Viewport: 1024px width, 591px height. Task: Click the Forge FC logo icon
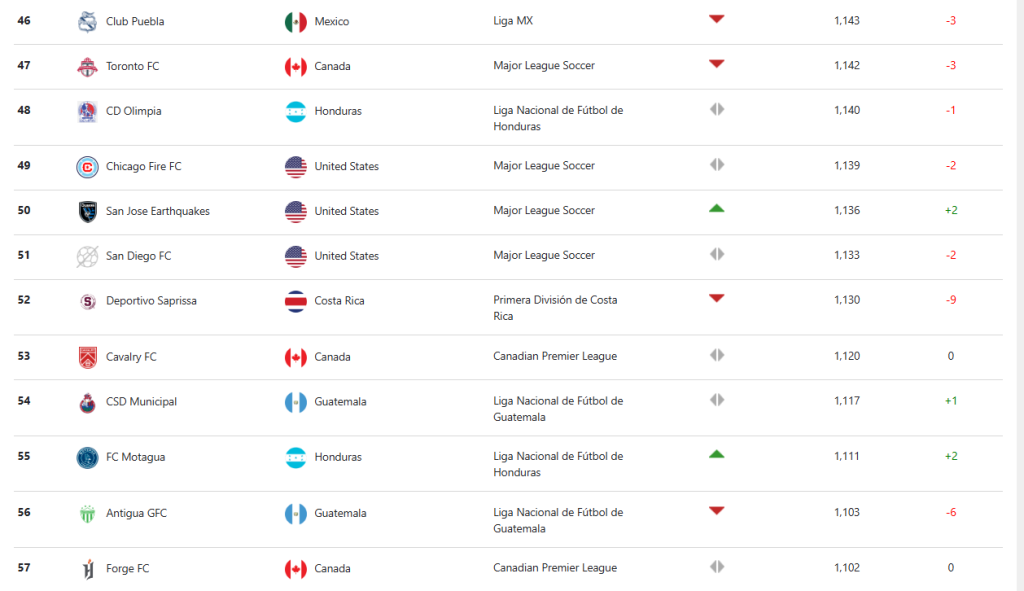coord(88,569)
